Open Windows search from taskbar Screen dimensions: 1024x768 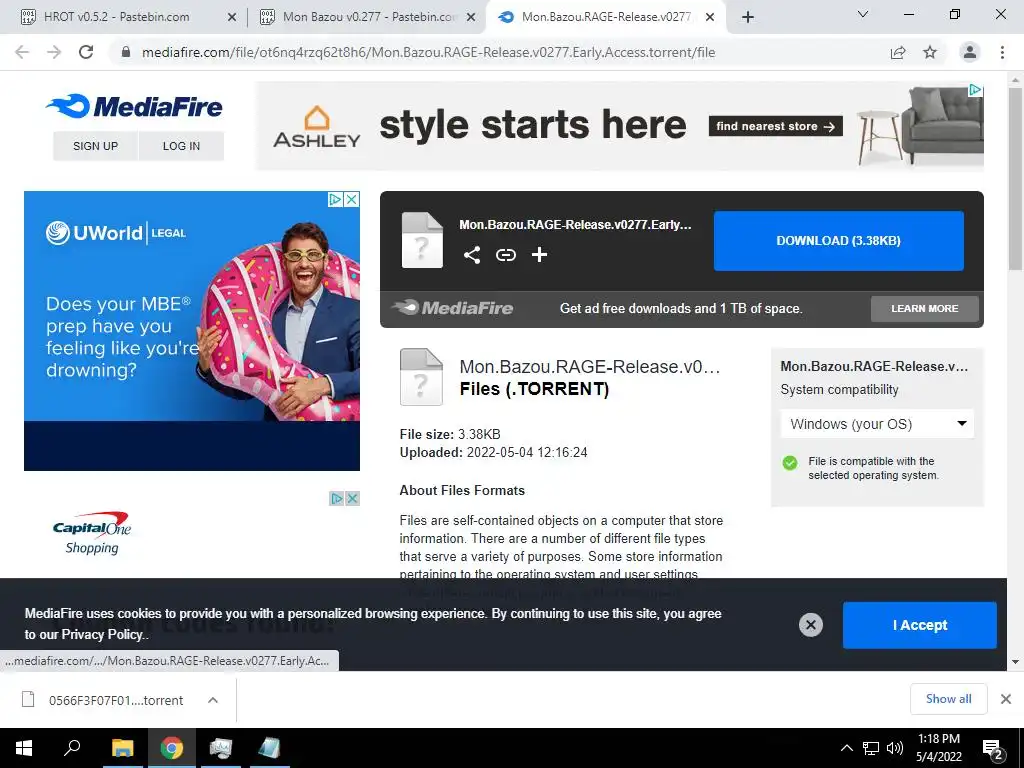tap(72, 748)
